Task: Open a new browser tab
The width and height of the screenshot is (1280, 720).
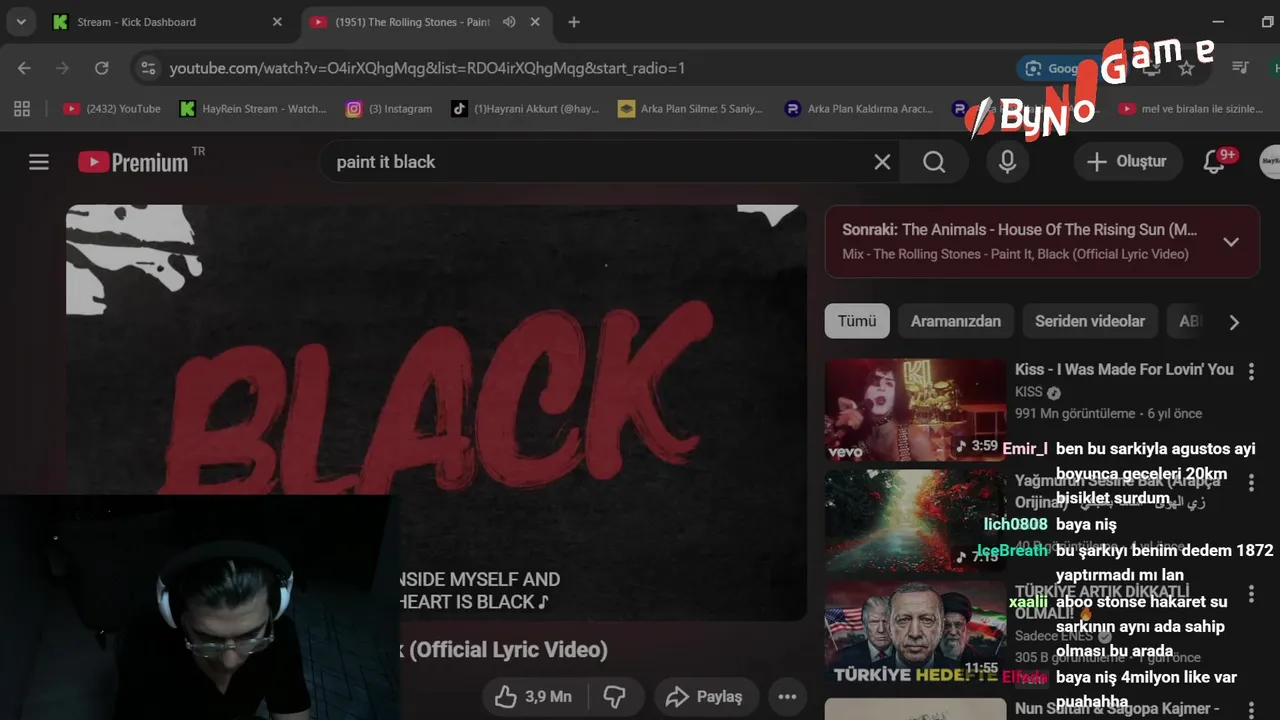Action: 574,22
